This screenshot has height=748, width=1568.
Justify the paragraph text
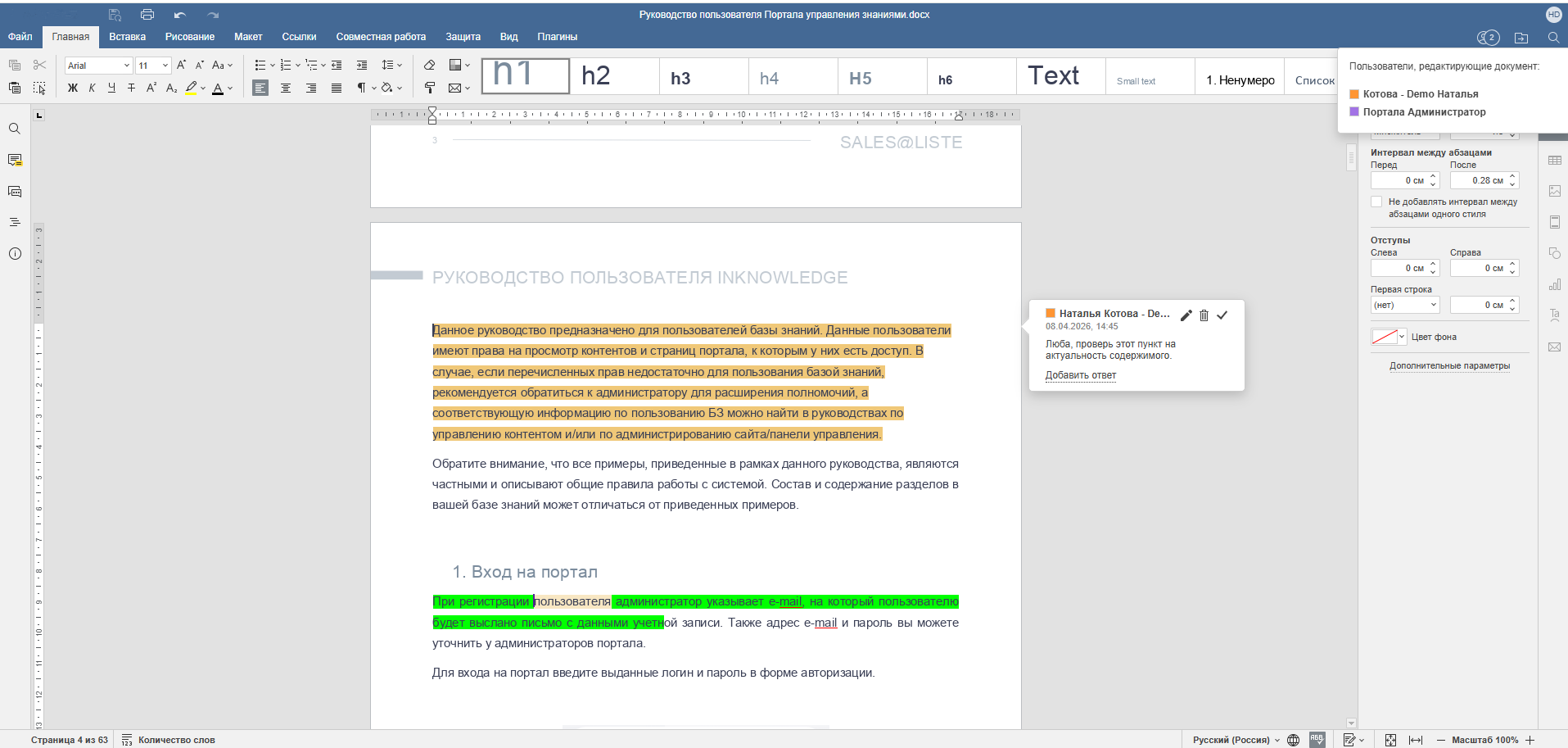[337, 88]
